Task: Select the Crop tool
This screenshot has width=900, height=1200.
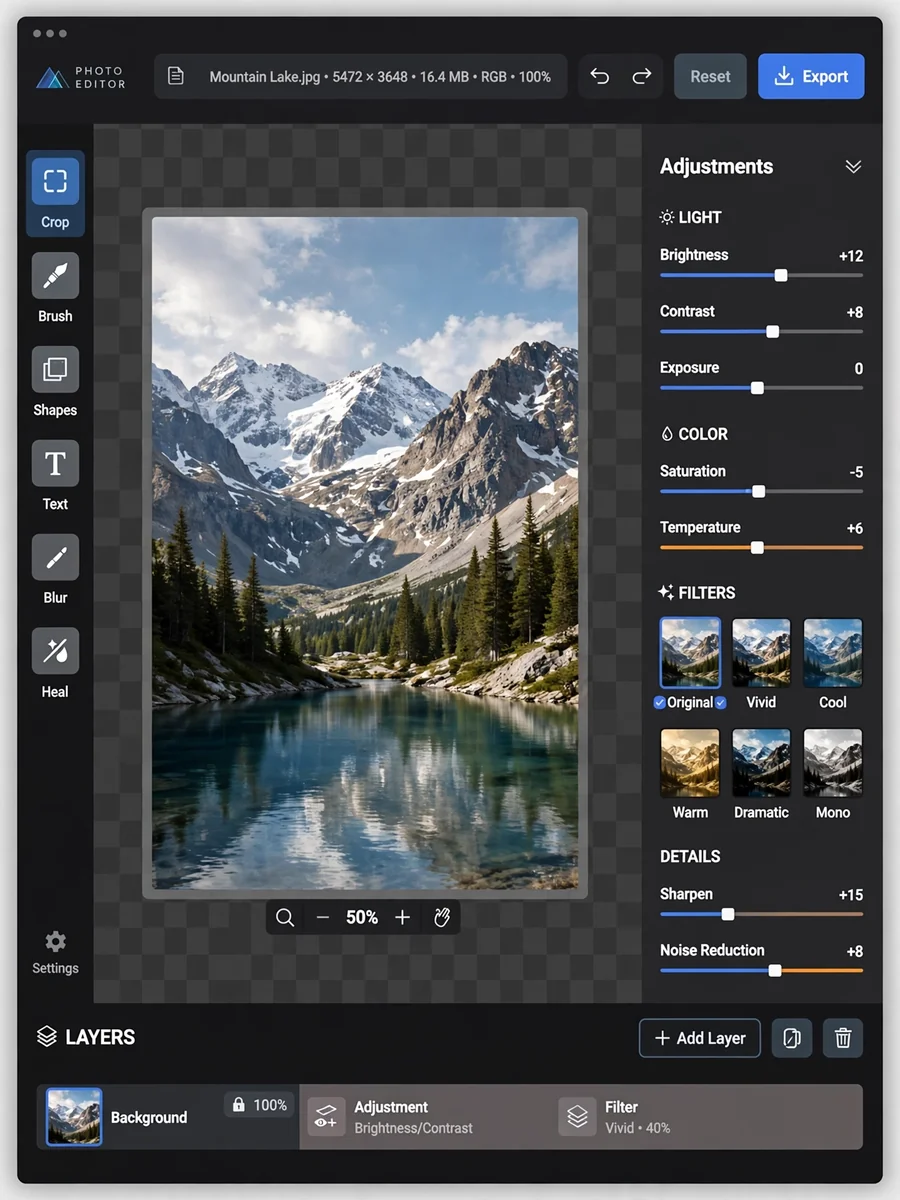Action: (x=55, y=194)
